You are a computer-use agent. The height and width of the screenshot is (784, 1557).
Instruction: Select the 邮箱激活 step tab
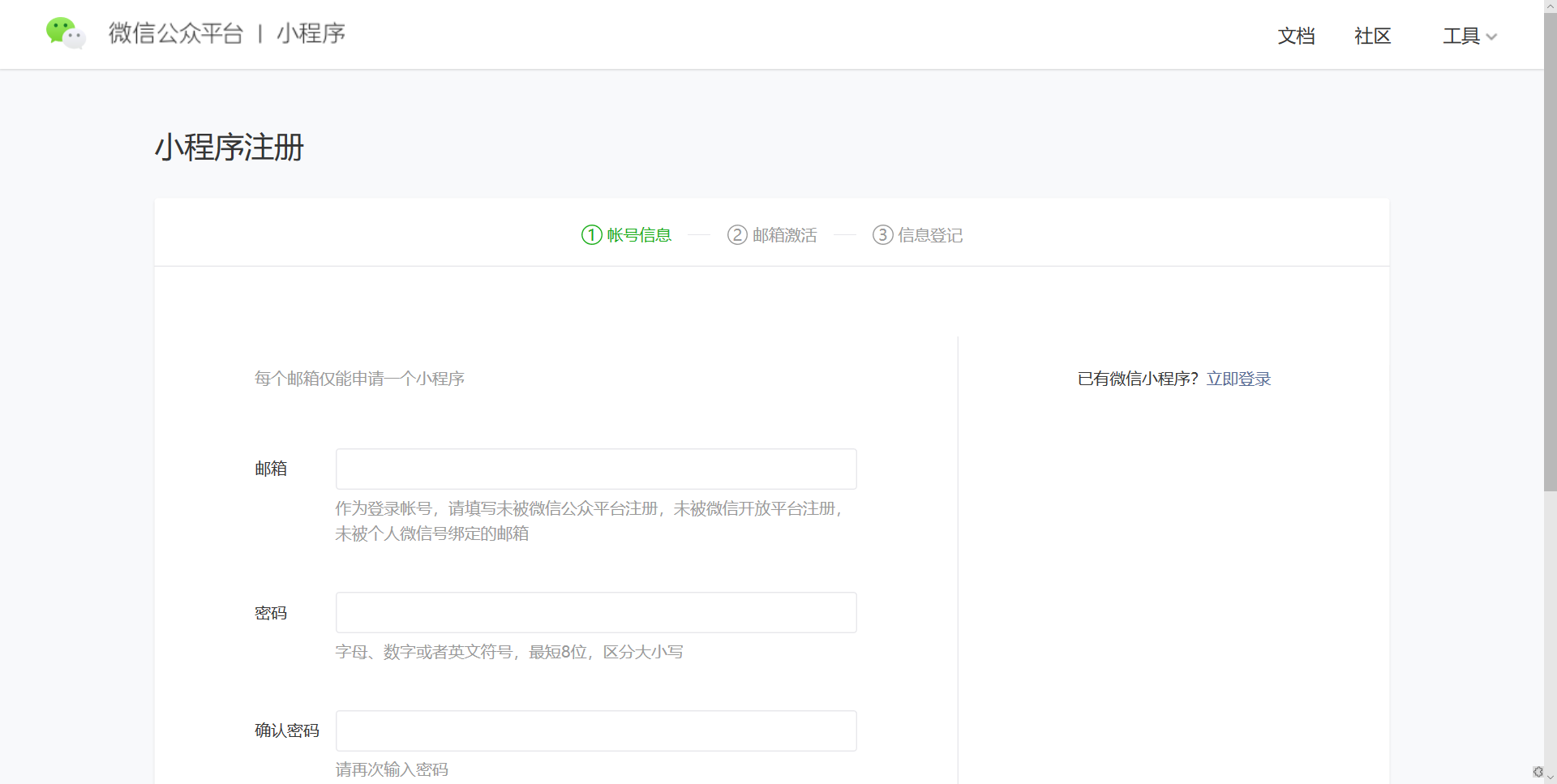[x=784, y=235]
